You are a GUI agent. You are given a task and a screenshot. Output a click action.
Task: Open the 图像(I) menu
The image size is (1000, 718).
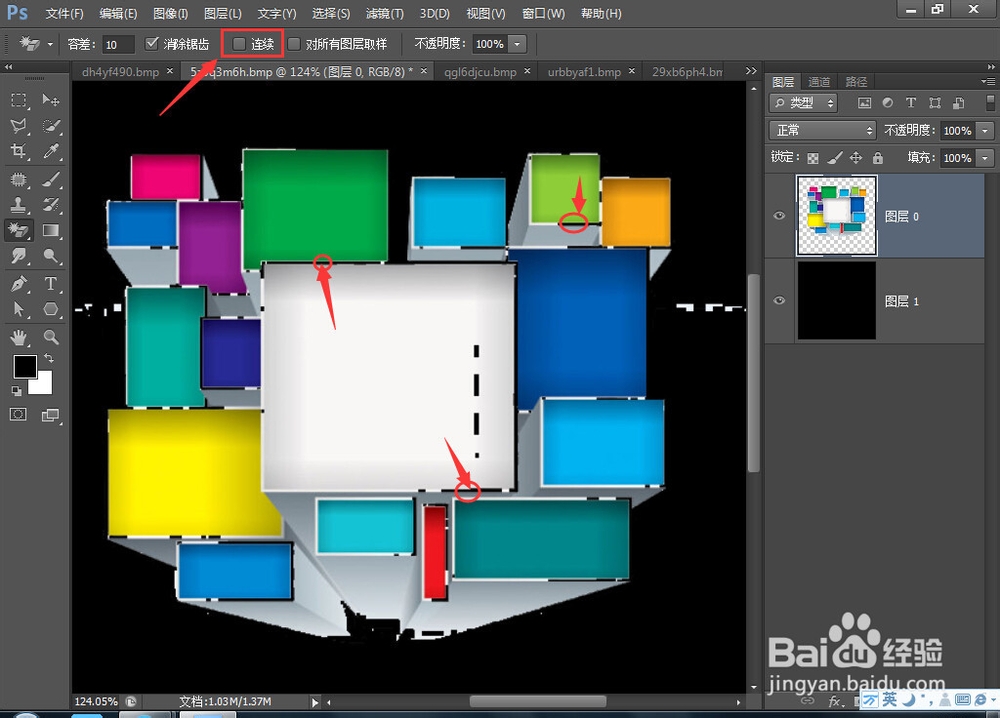pos(171,13)
